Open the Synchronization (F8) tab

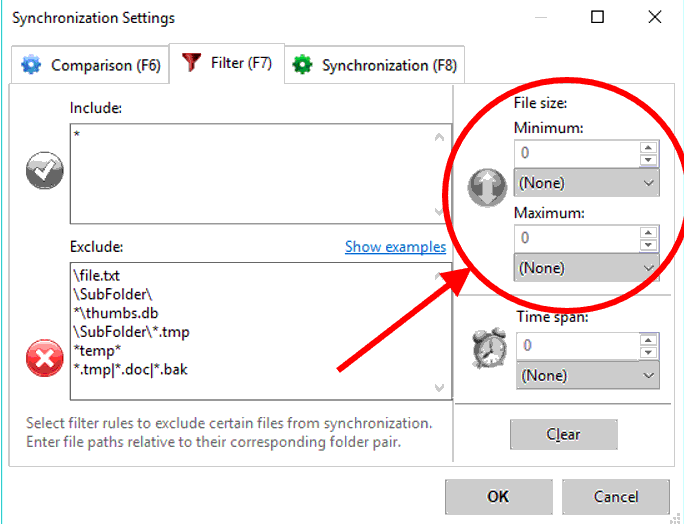click(374, 65)
